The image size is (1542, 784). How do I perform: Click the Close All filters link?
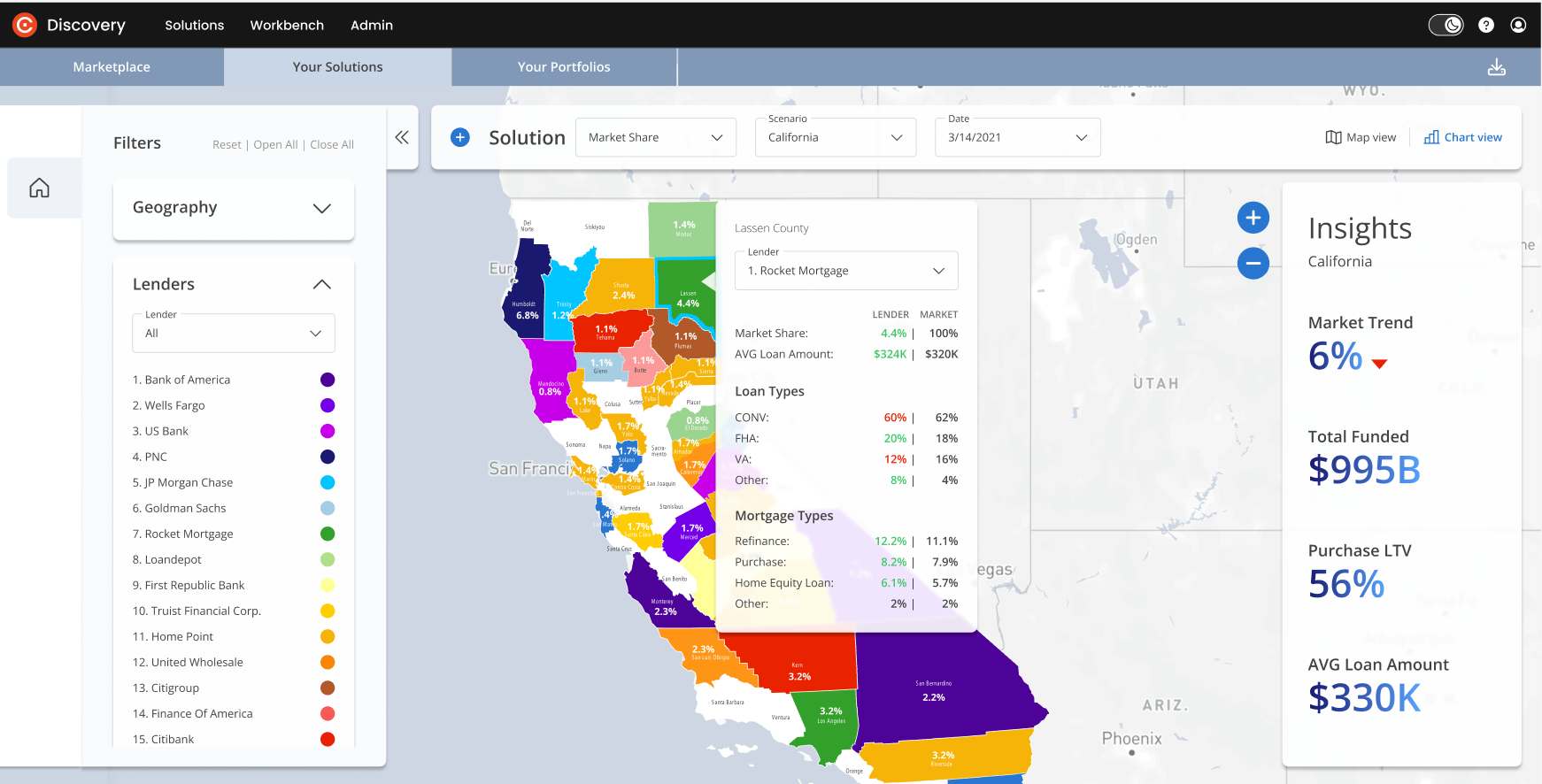pos(332,144)
